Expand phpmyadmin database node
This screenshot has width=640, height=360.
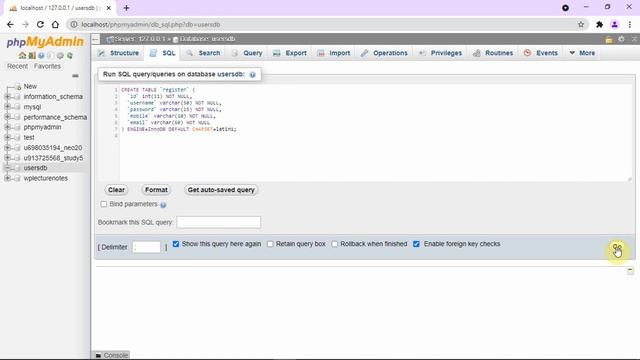[7, 127]
